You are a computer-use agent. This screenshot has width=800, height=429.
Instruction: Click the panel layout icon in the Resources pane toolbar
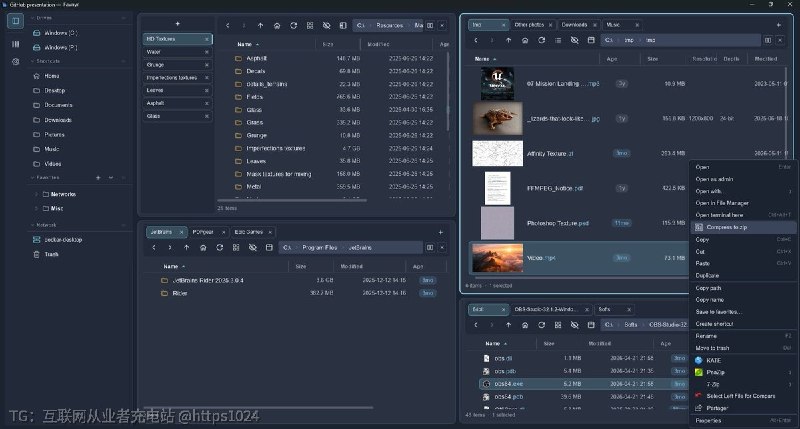pyautogui.click(x=343, y=26)
